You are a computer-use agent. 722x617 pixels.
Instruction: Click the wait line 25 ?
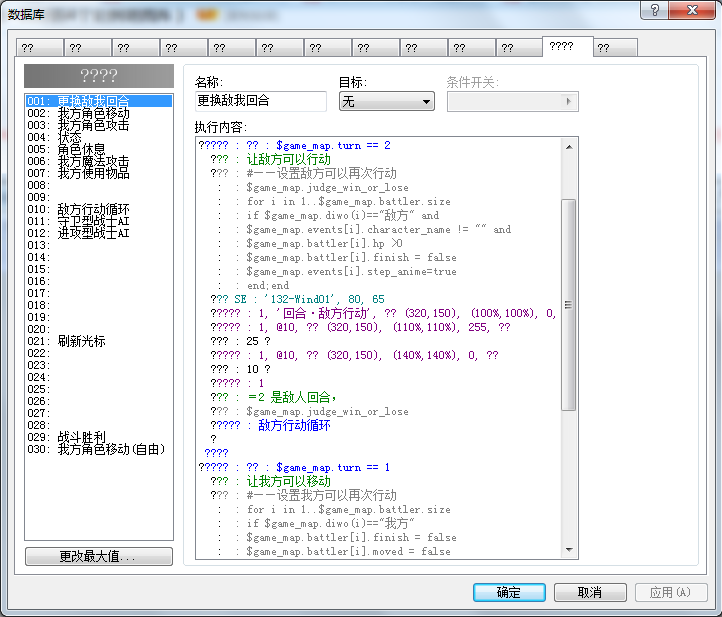click(240, 341)
